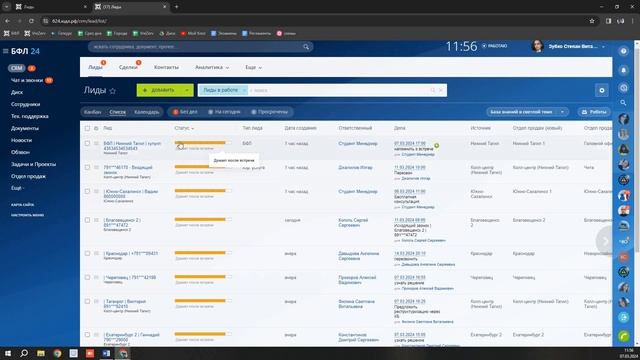Toggle the Работаю workday status
Screen dimensions: 640x360
point(495,46)
